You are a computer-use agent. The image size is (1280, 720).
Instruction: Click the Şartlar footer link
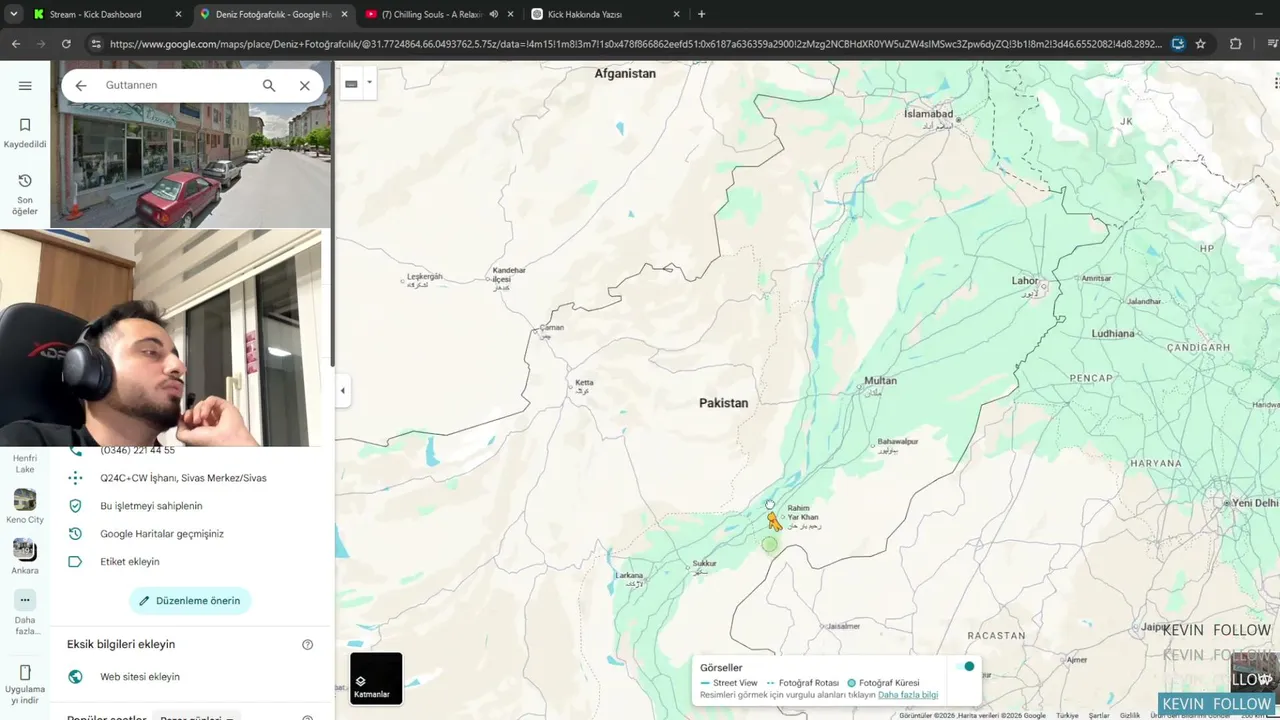(1099, 715)
